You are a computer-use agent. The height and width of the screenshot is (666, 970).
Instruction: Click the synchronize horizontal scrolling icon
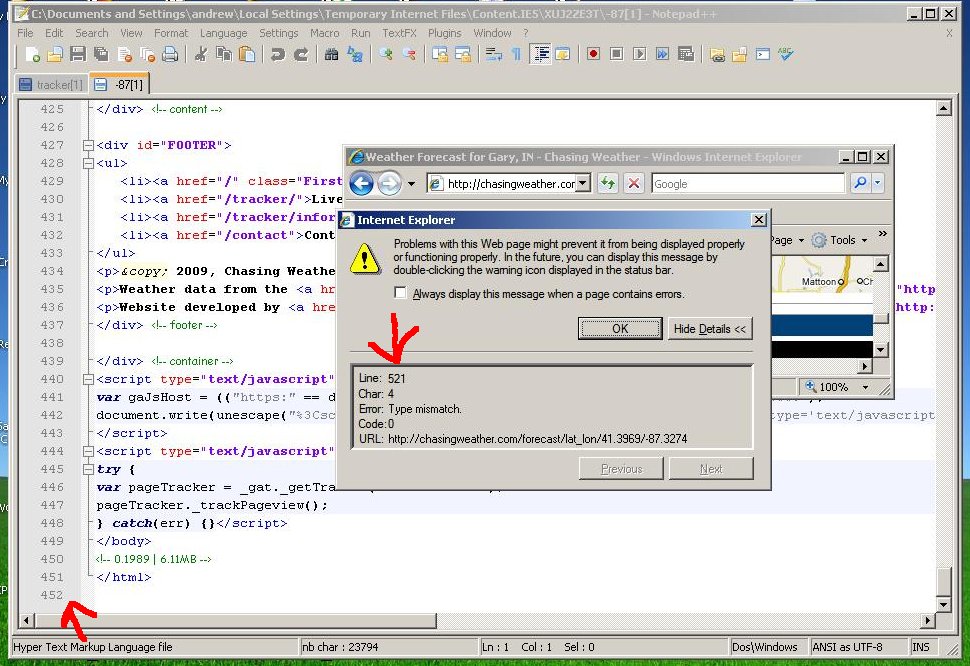click(463, 54)
